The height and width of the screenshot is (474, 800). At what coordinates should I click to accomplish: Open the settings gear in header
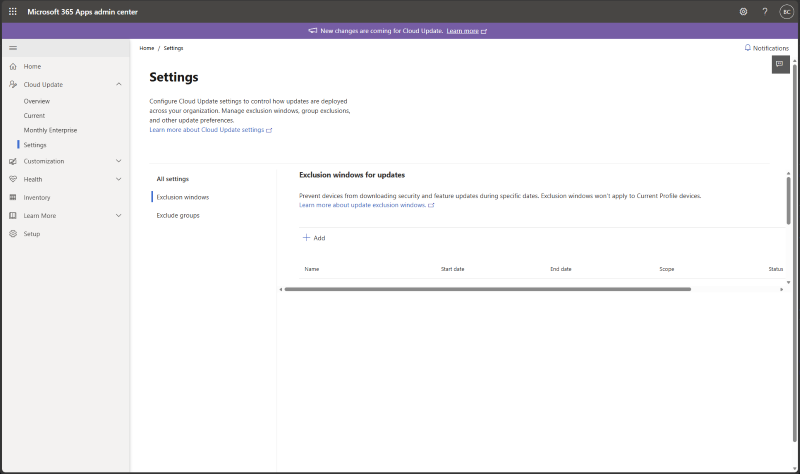coord(743,11)
